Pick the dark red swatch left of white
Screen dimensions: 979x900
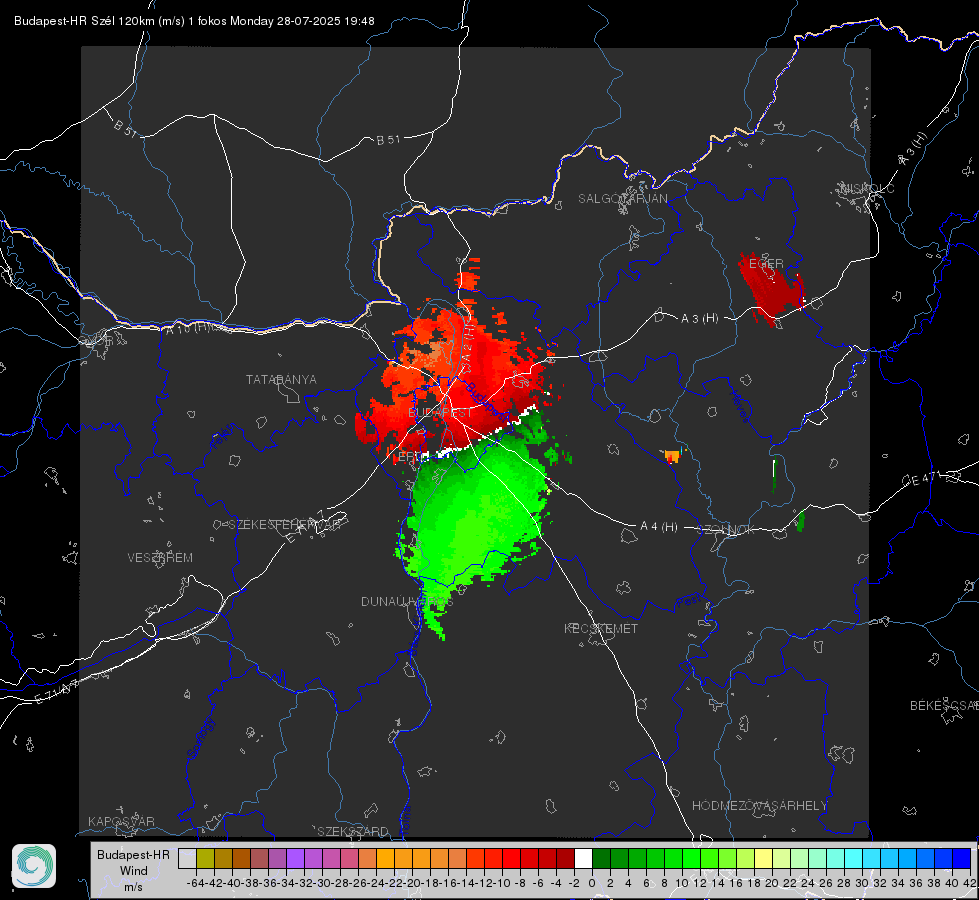click(x=565, y=858)
